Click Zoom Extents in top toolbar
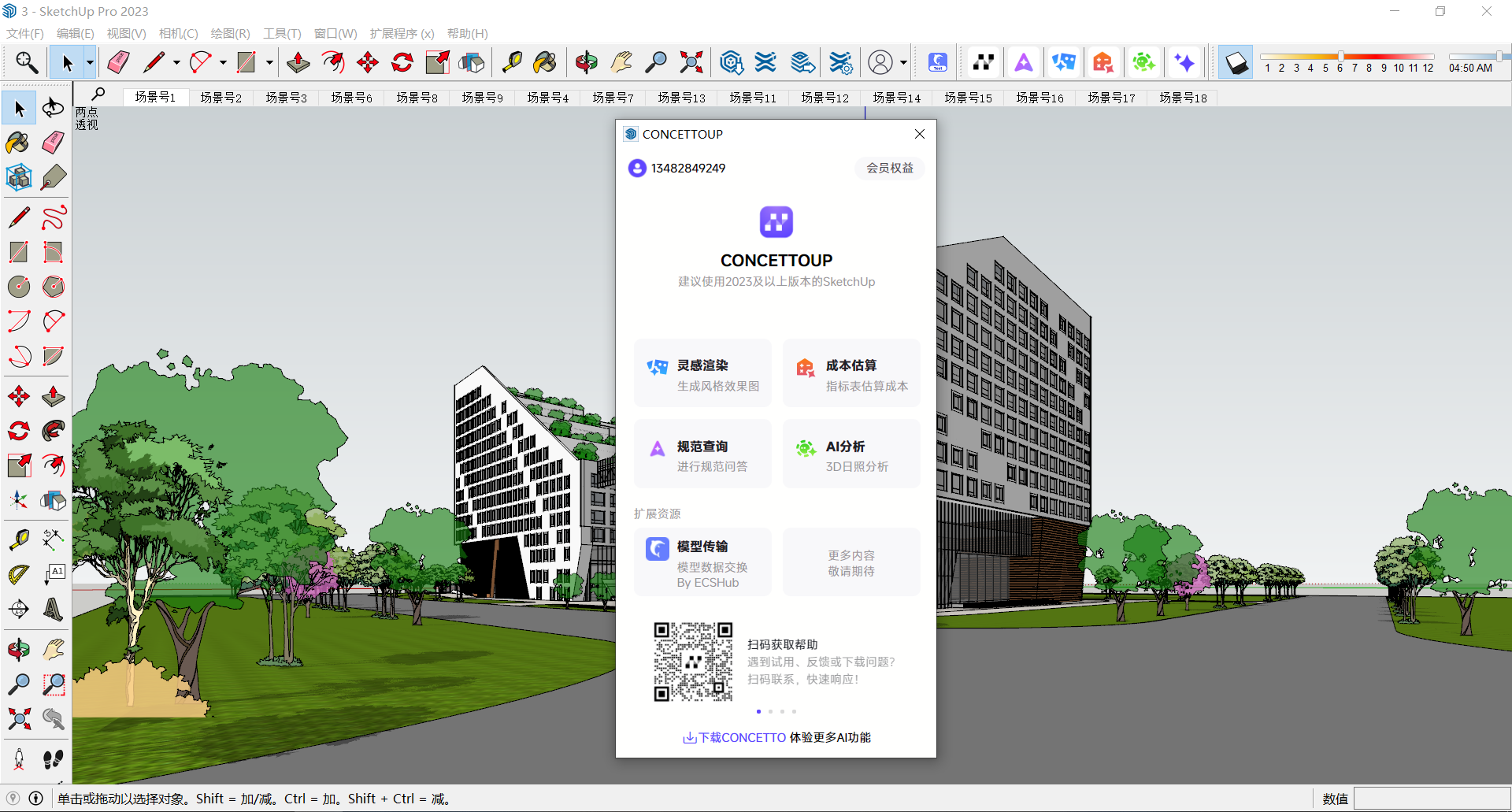1512x812 pixels. [x=691, y=62]
